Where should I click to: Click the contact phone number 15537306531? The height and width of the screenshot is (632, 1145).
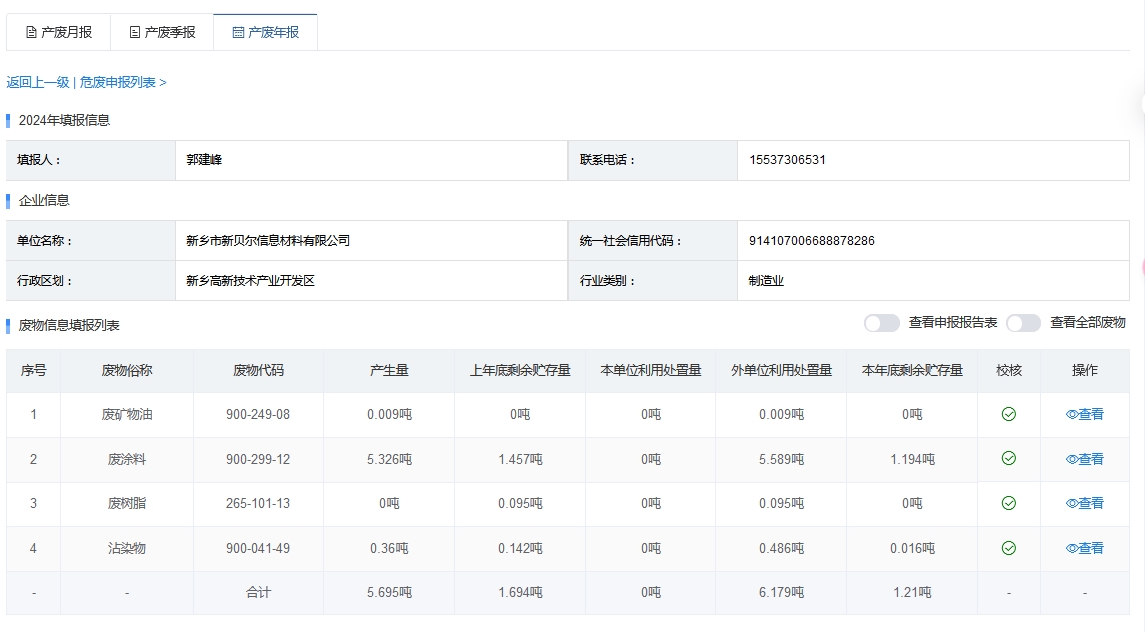point(787,160)
